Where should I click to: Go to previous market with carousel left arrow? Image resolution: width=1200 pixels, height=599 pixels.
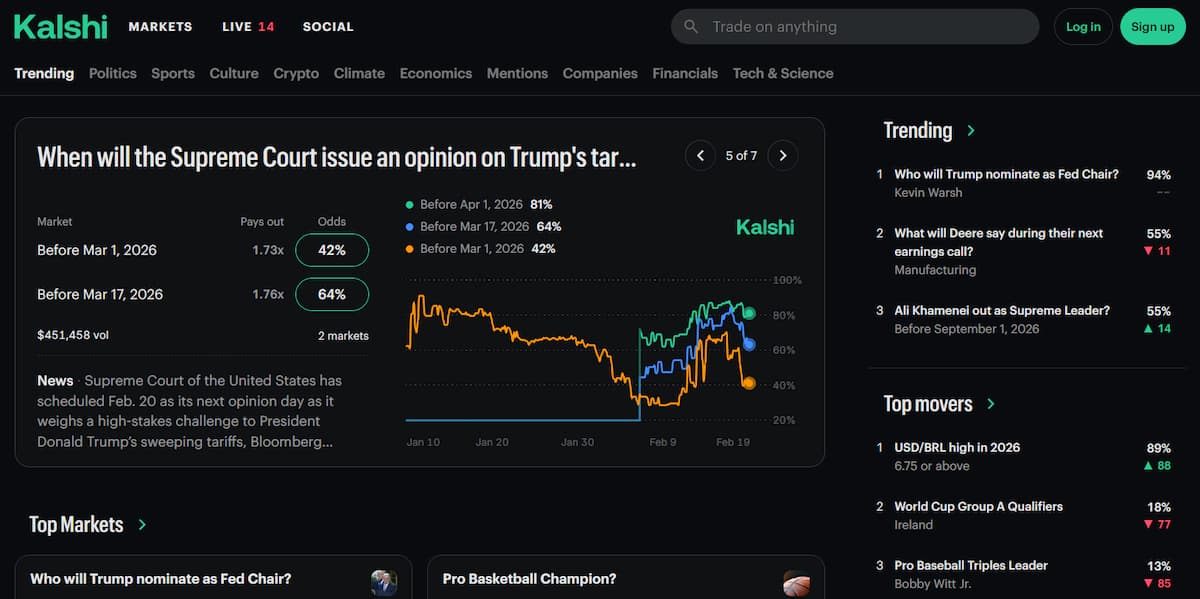point(700,155)
